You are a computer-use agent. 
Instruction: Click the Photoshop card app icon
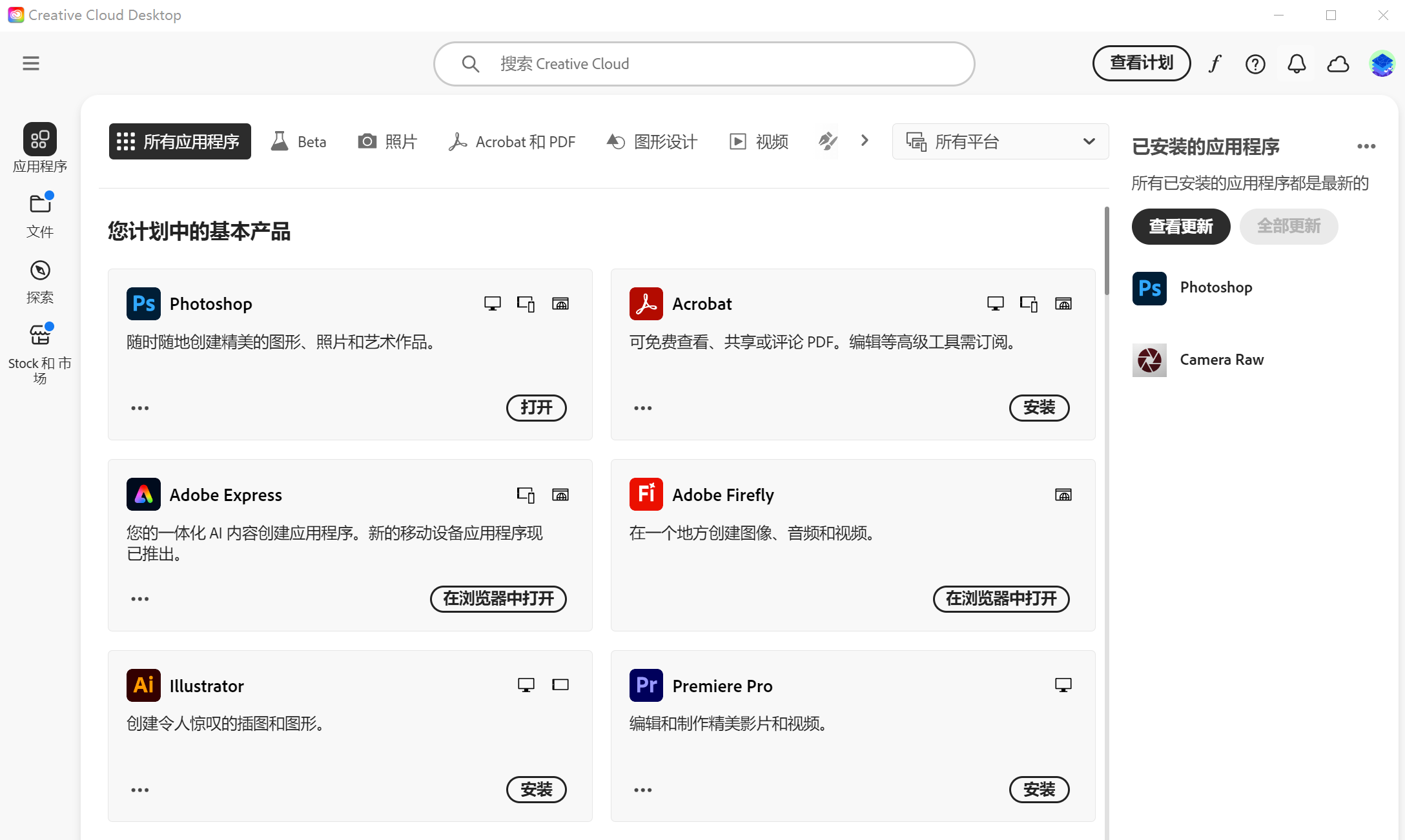(x=143, y=303)
